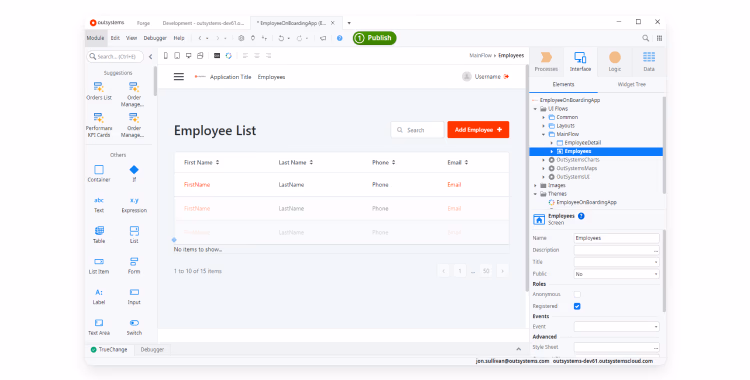The image size is (750, 380).
Task: Select the Label widget icon
Action: 99,292
